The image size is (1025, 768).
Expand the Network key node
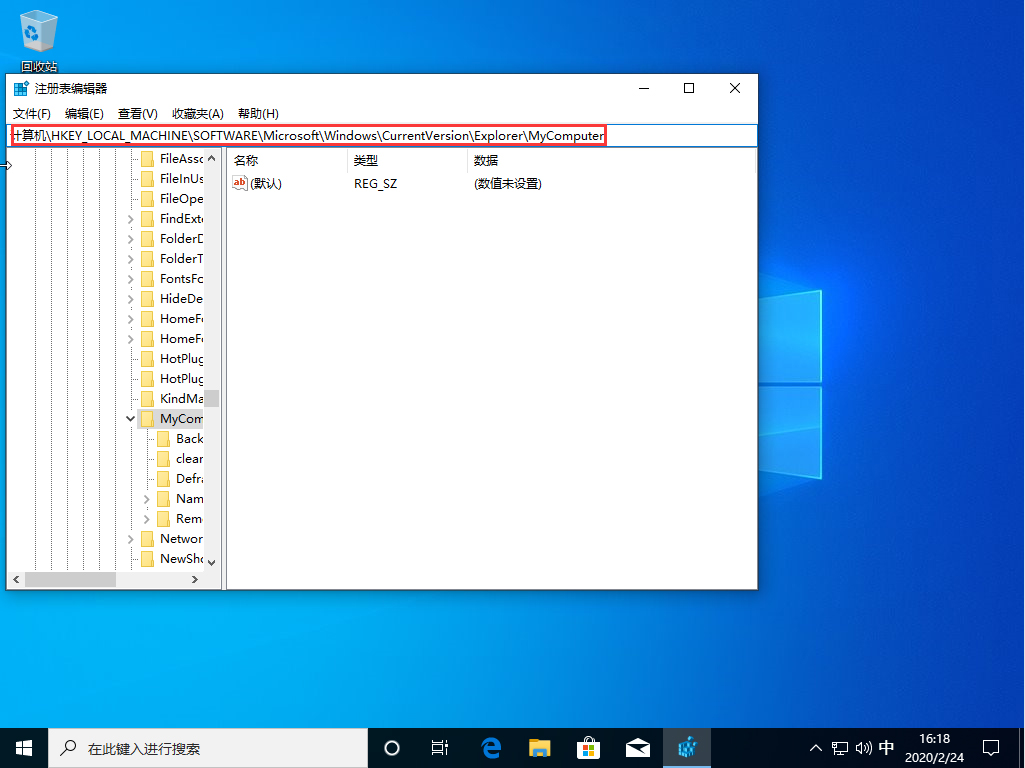pyautogui.click(x=131, y=538)
